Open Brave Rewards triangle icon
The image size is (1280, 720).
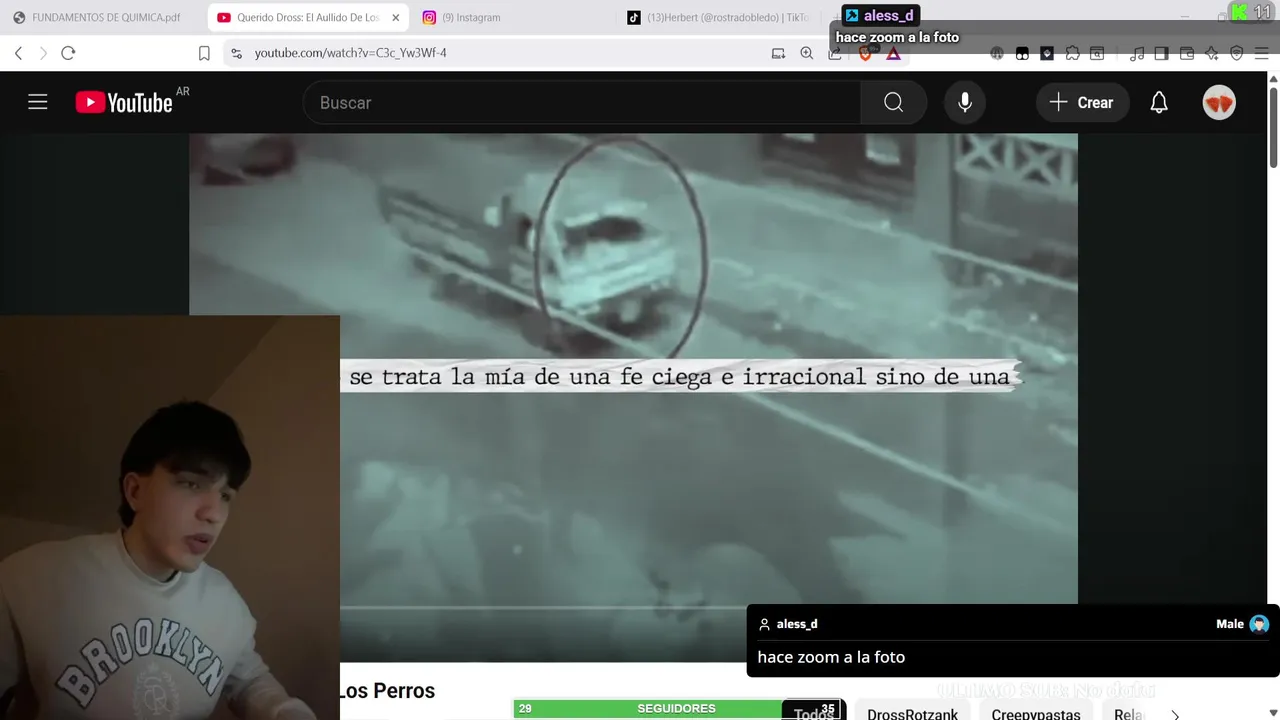[x=893, y=53]
